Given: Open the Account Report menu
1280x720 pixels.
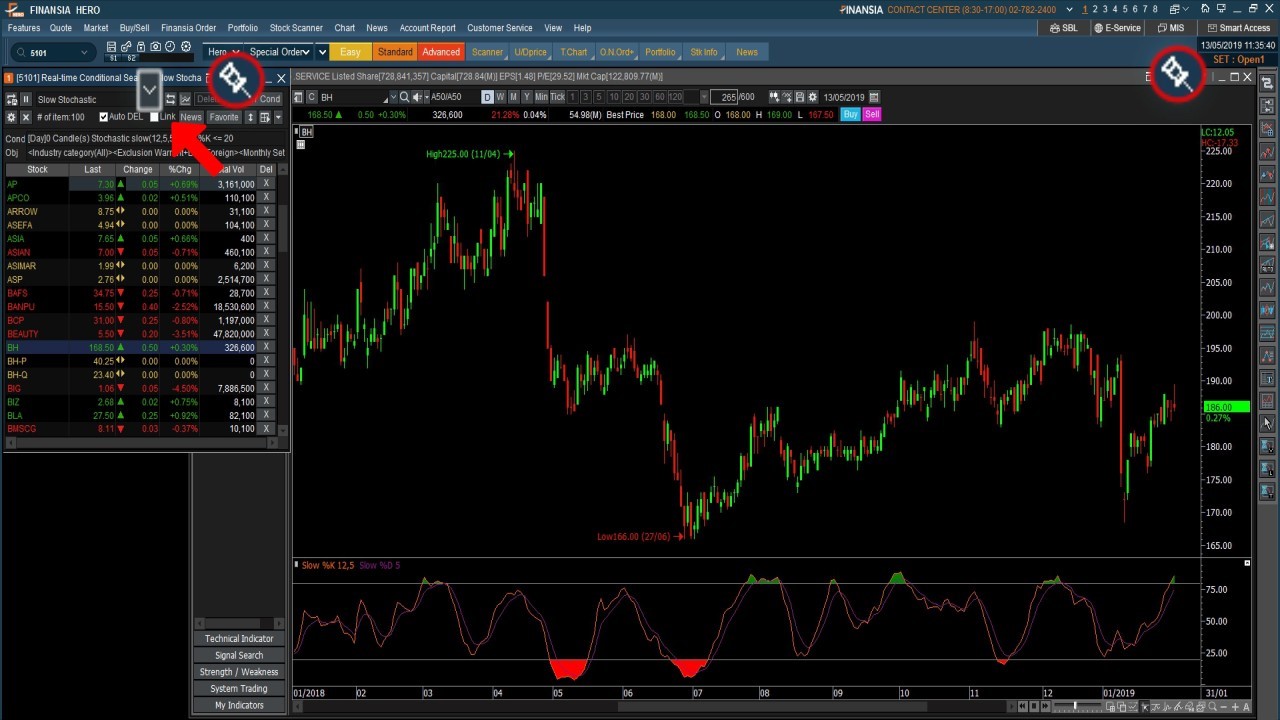Looking at the screenshot, I should [427, 28].
